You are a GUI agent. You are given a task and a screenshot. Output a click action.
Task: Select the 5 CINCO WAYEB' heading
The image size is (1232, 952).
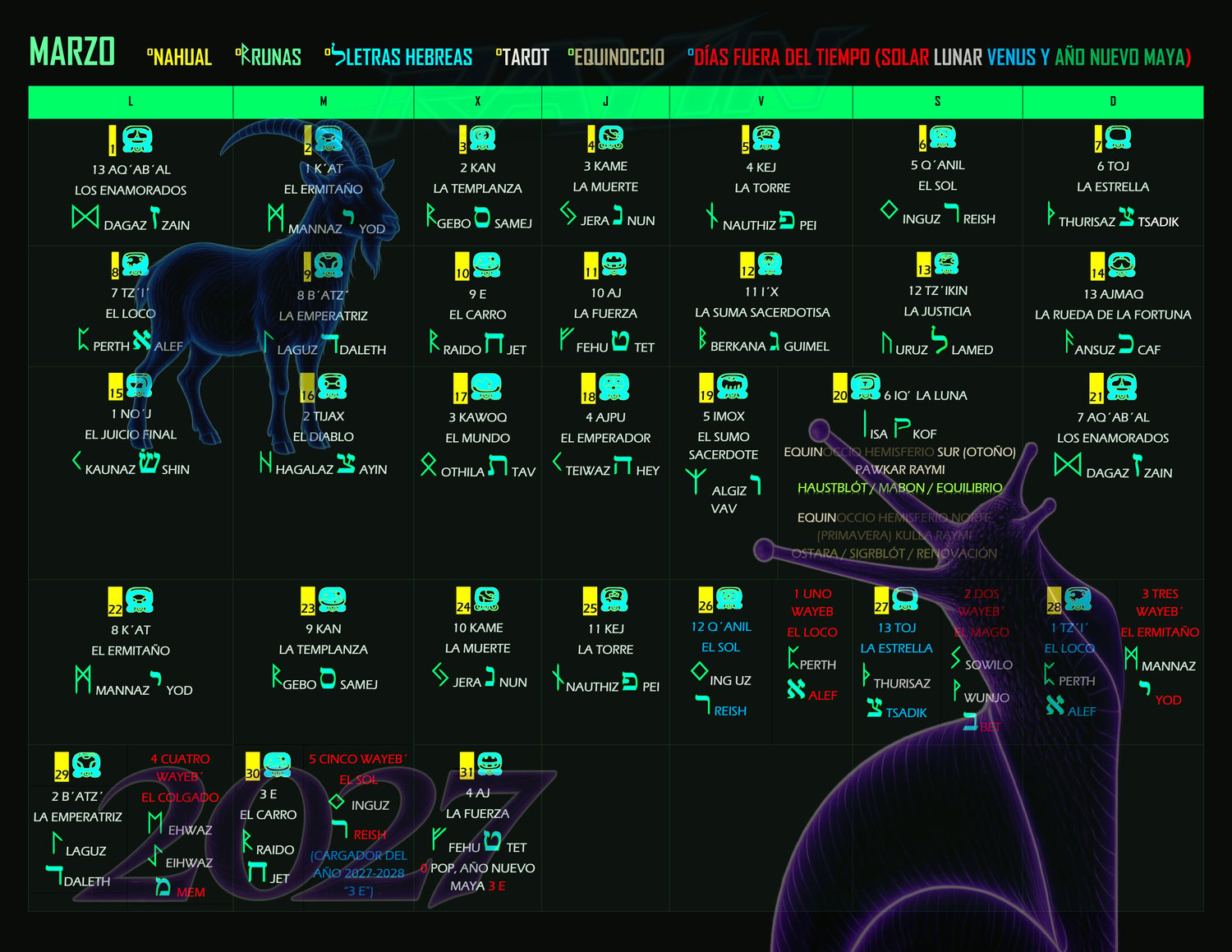click(x=358, y=759)
